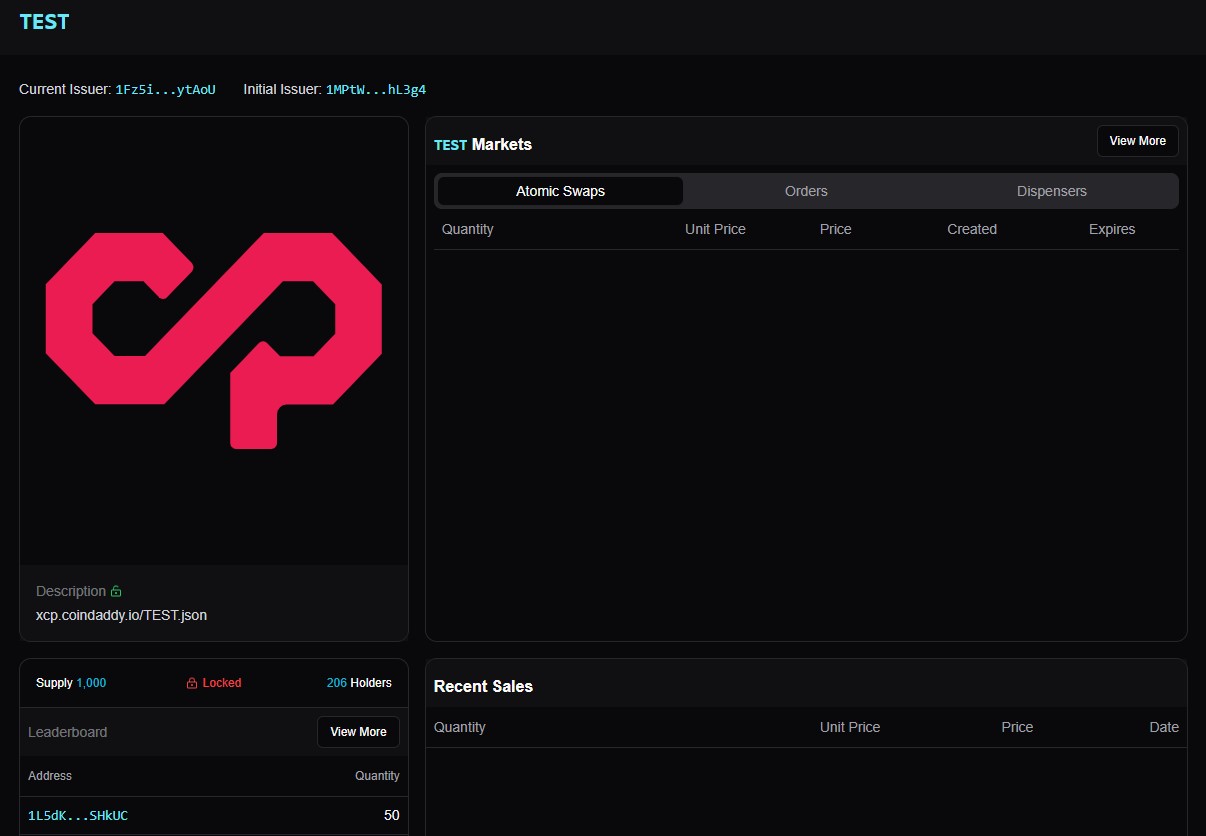
Task: Click the Quantity header in Markets table
Action: [x=468, y=229]
